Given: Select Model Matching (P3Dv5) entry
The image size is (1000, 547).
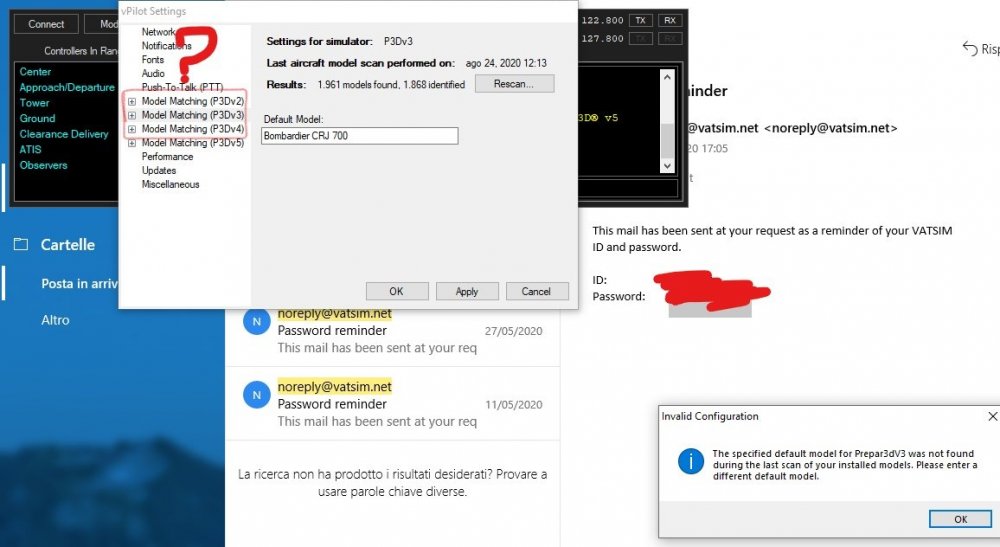Looking at the screenshot, I should 193,143.
